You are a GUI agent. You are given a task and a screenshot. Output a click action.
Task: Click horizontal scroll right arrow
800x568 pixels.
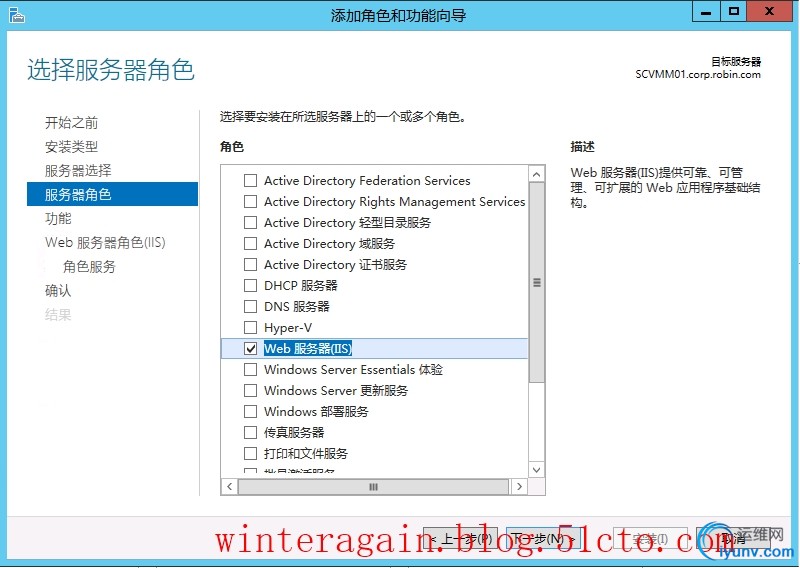pyautogui.click(x=519, y=486)
